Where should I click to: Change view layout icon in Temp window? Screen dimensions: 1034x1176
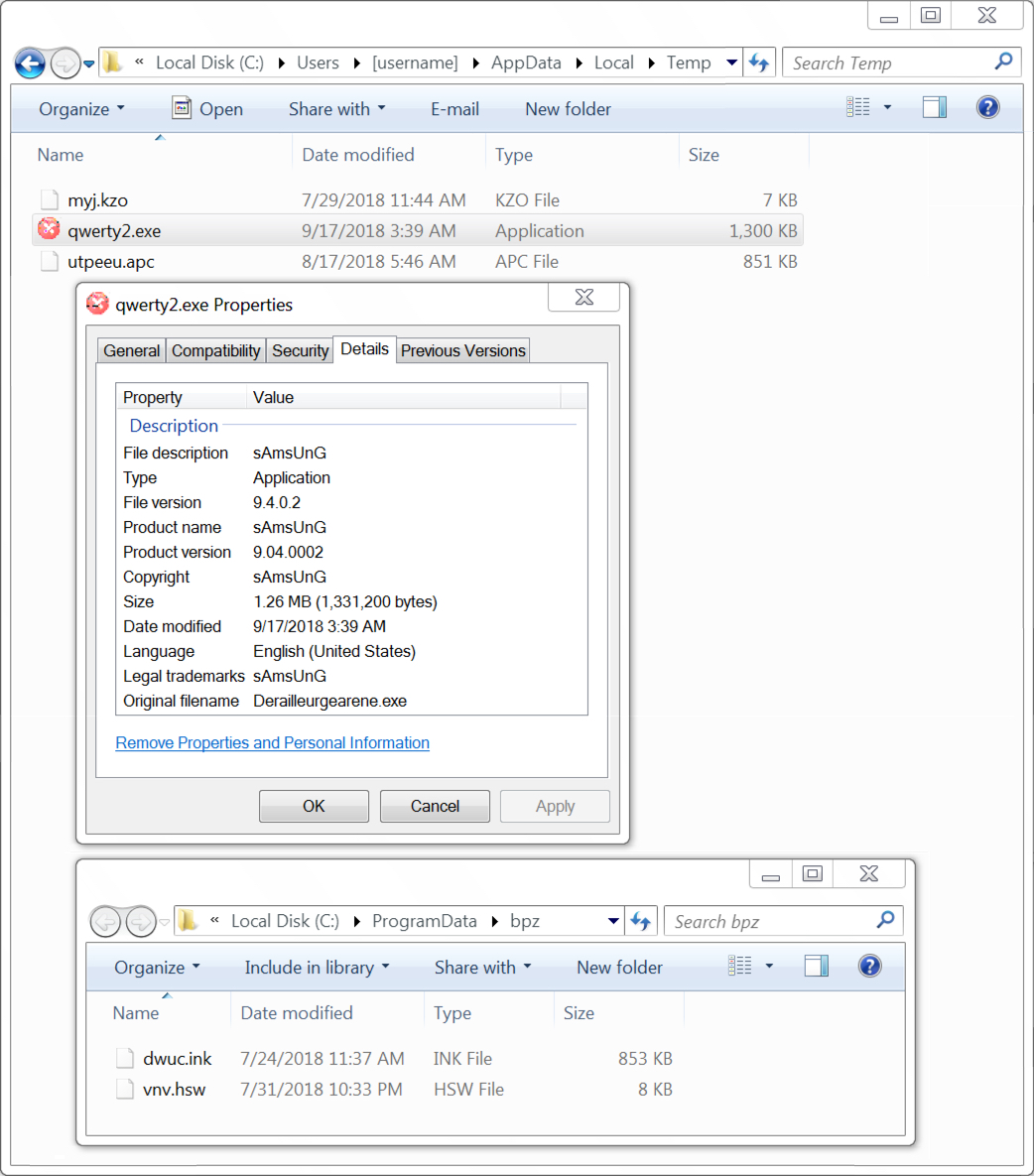857,108
